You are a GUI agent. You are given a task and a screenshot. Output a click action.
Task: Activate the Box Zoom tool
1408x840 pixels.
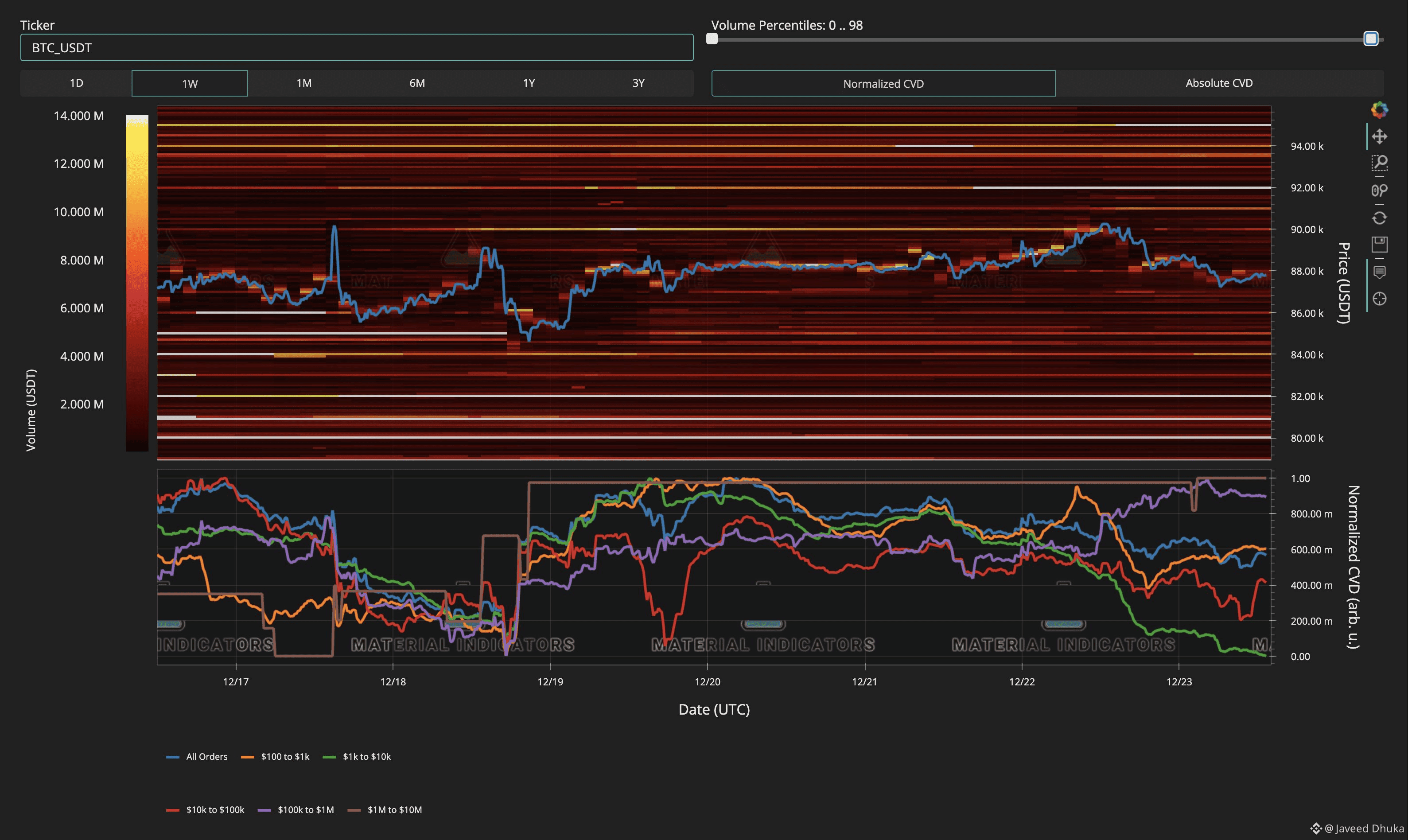pyautogui.click(x=1379, y=163)
